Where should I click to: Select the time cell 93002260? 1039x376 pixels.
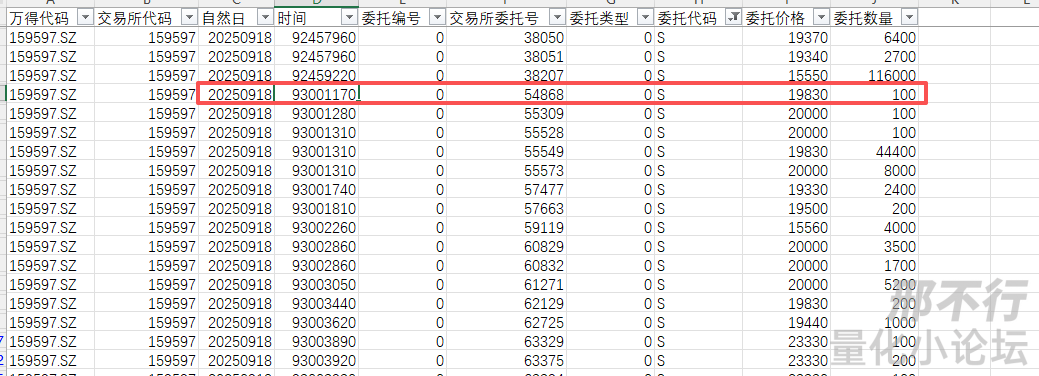pos(317,227)
